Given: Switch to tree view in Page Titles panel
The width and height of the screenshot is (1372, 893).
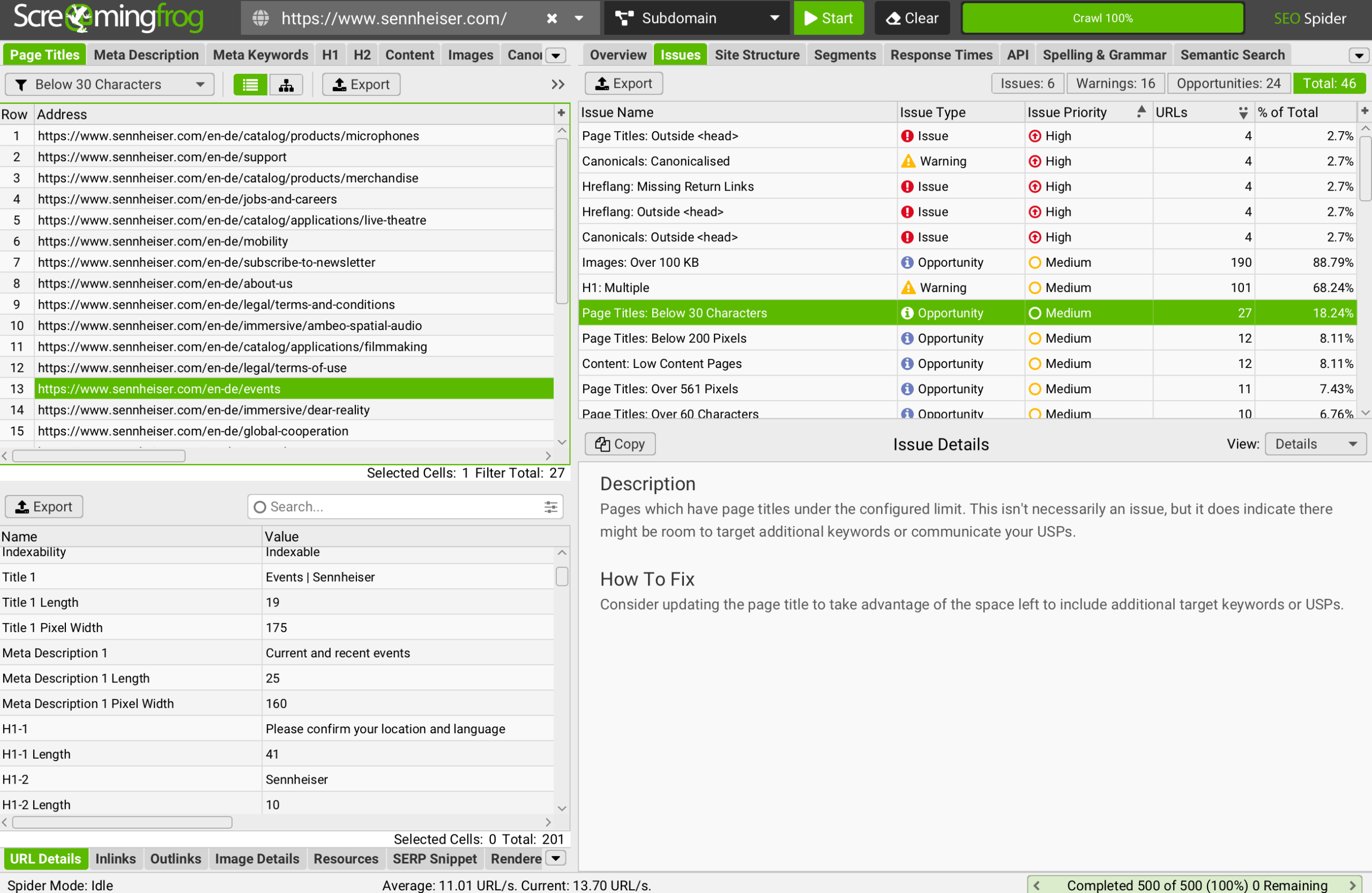Looking at the screenshot, I should [x=286, y=84].
